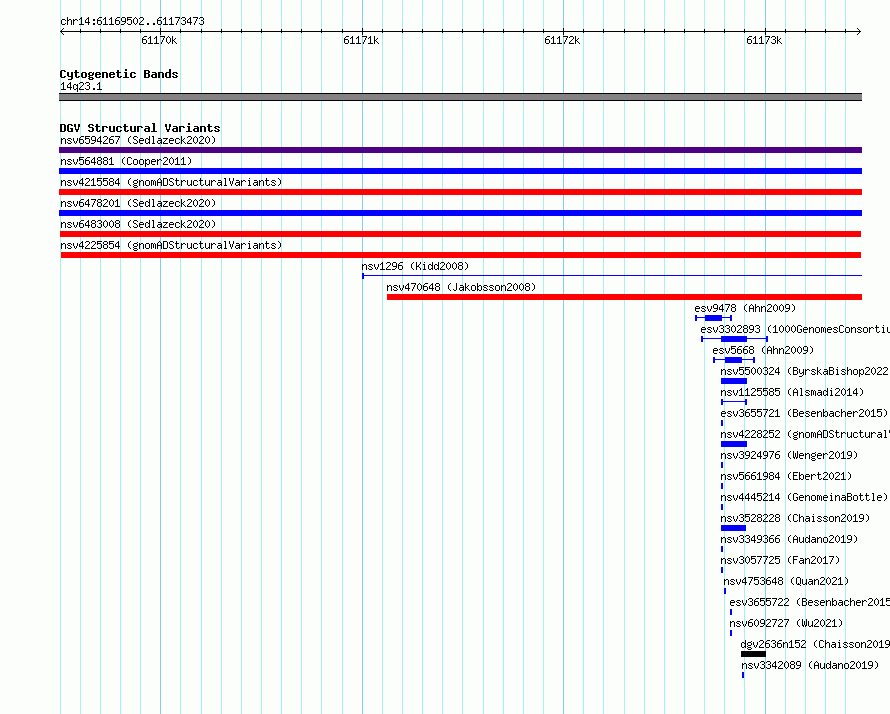This screenshot has height=714, width=890.
Task: Click the ruler's right arrowhead
Action: [x=859, y=32]
